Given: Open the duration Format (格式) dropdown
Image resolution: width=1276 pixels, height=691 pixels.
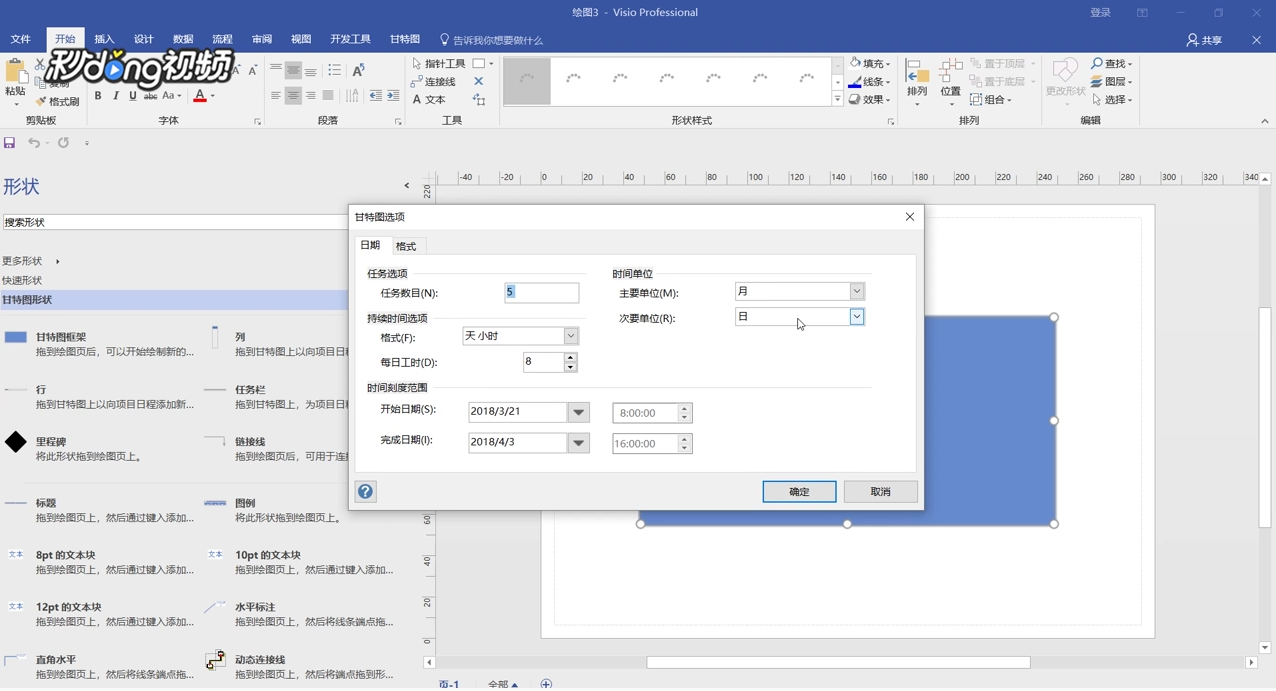Looking at the screenshot, I should click(571, 336).
